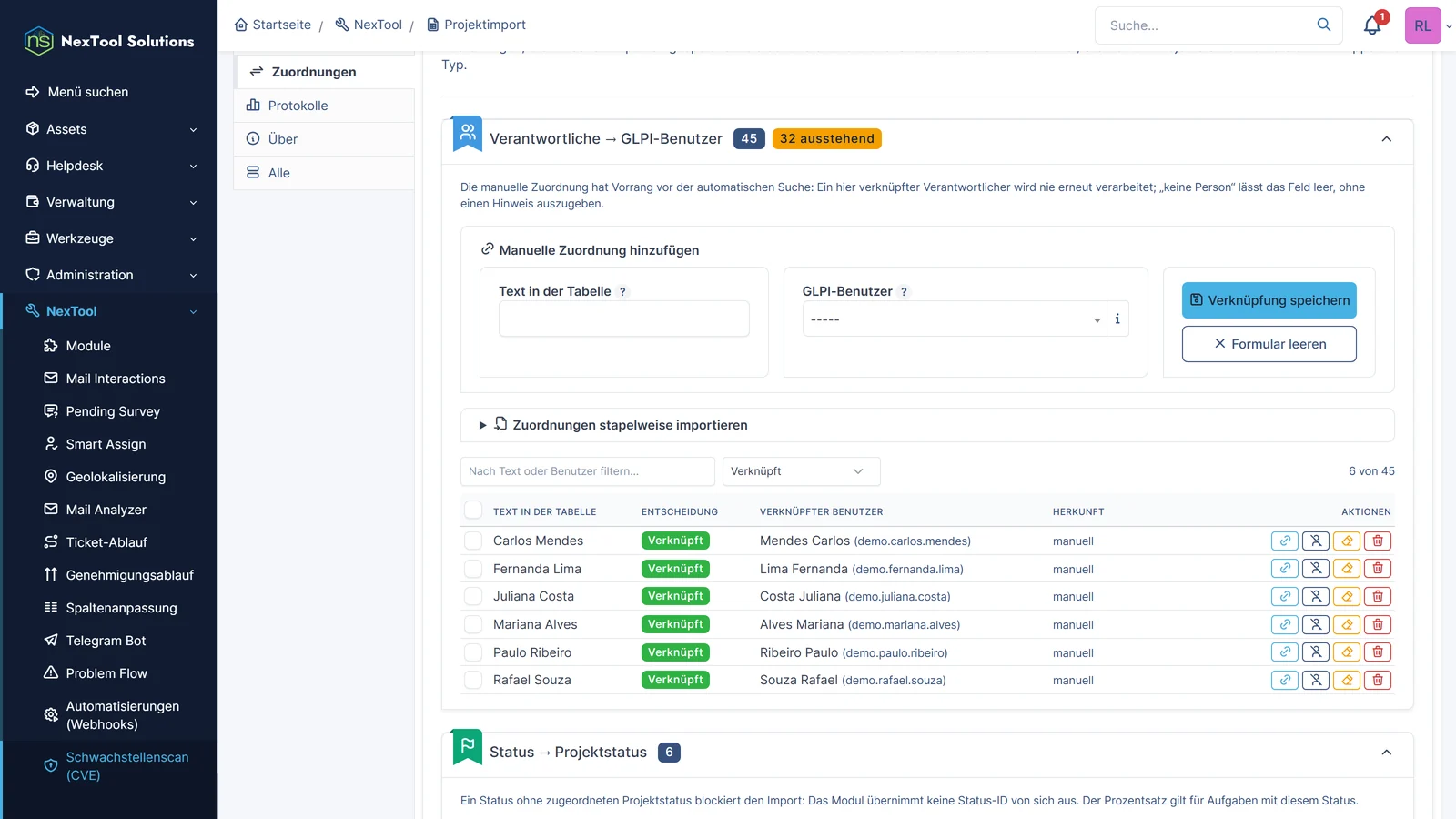The image size is (1456, 819).
Task: Check the box for Juliana Costa row
Action: pos(473,596)
